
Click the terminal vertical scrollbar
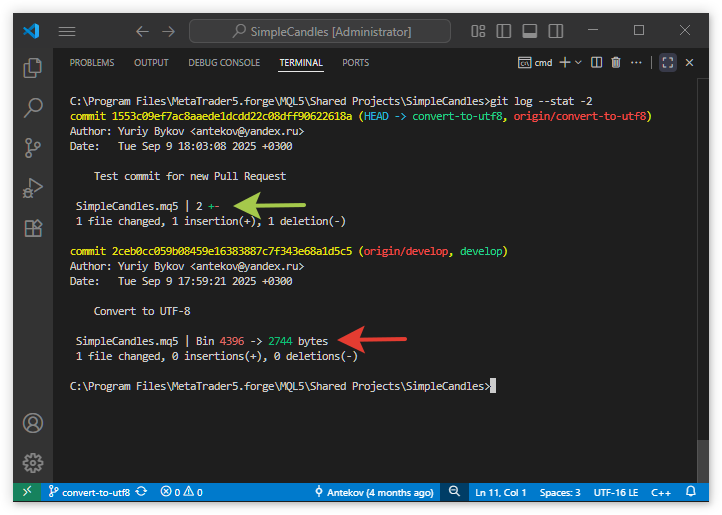(x=703, y=461)
